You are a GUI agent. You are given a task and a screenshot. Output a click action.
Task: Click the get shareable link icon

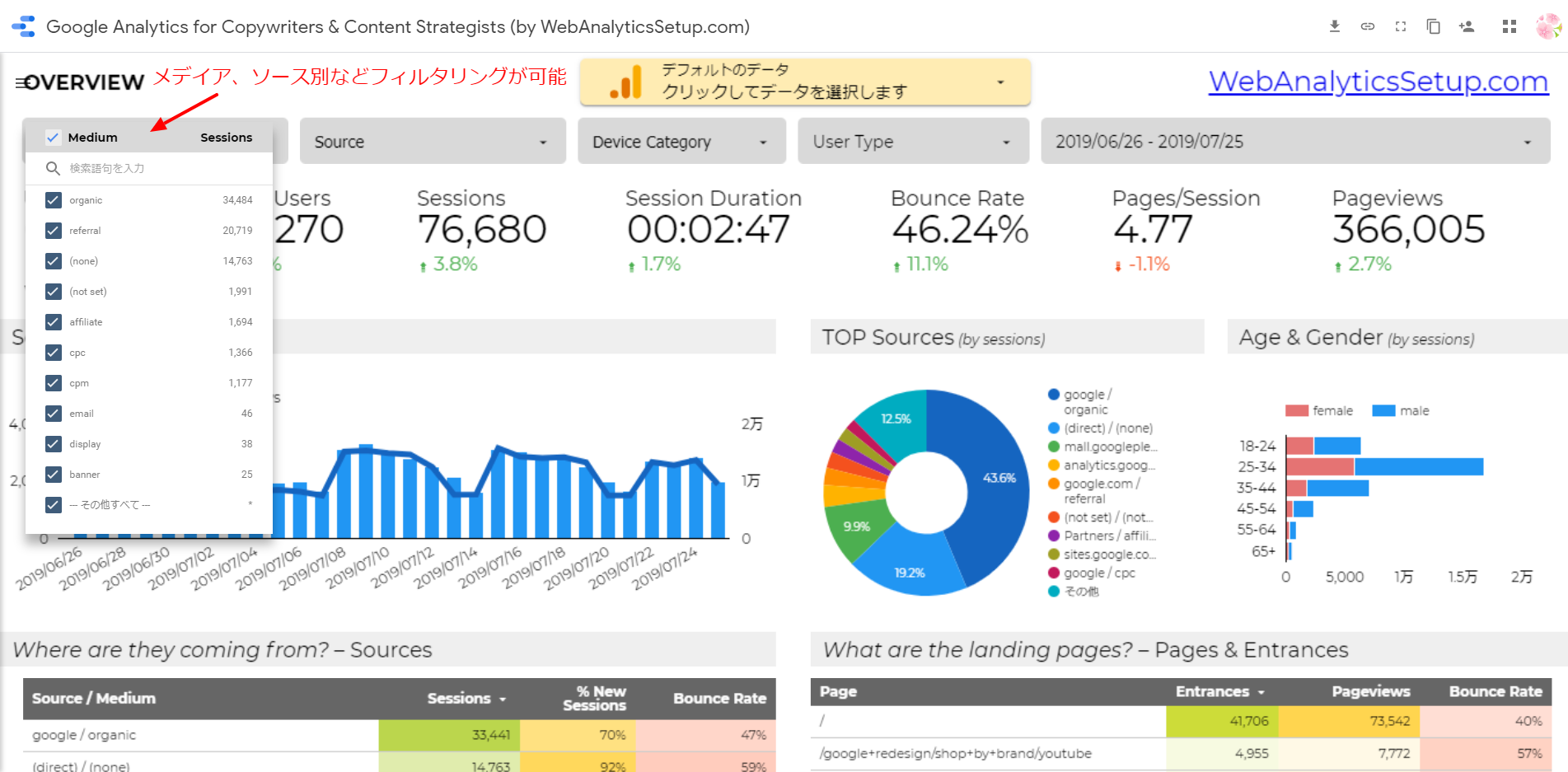[x=1367, y=26]
